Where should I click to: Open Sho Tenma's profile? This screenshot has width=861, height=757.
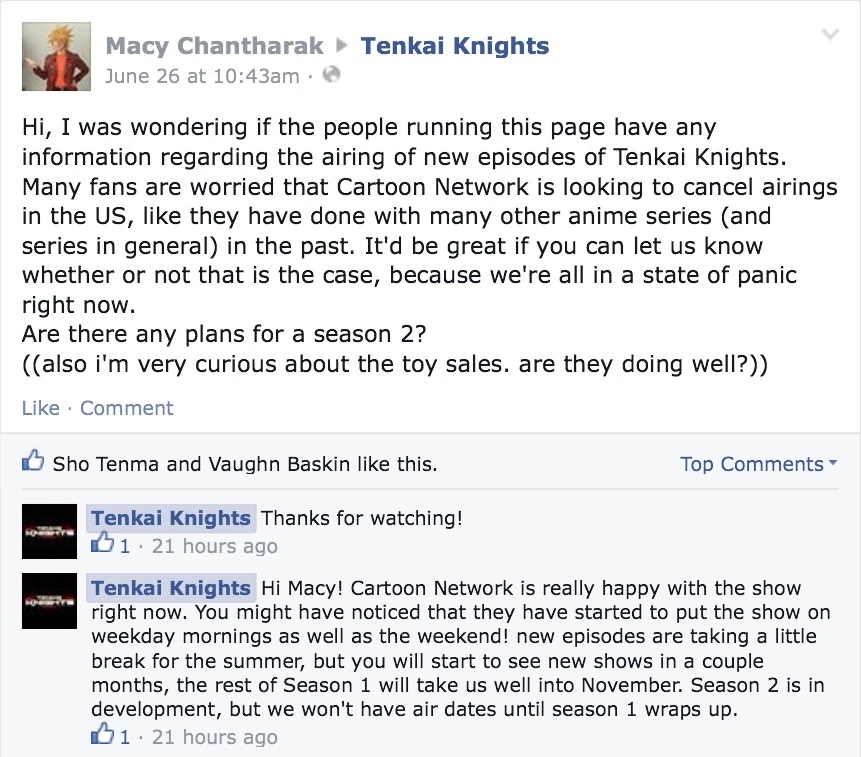[x=105, y=464]
